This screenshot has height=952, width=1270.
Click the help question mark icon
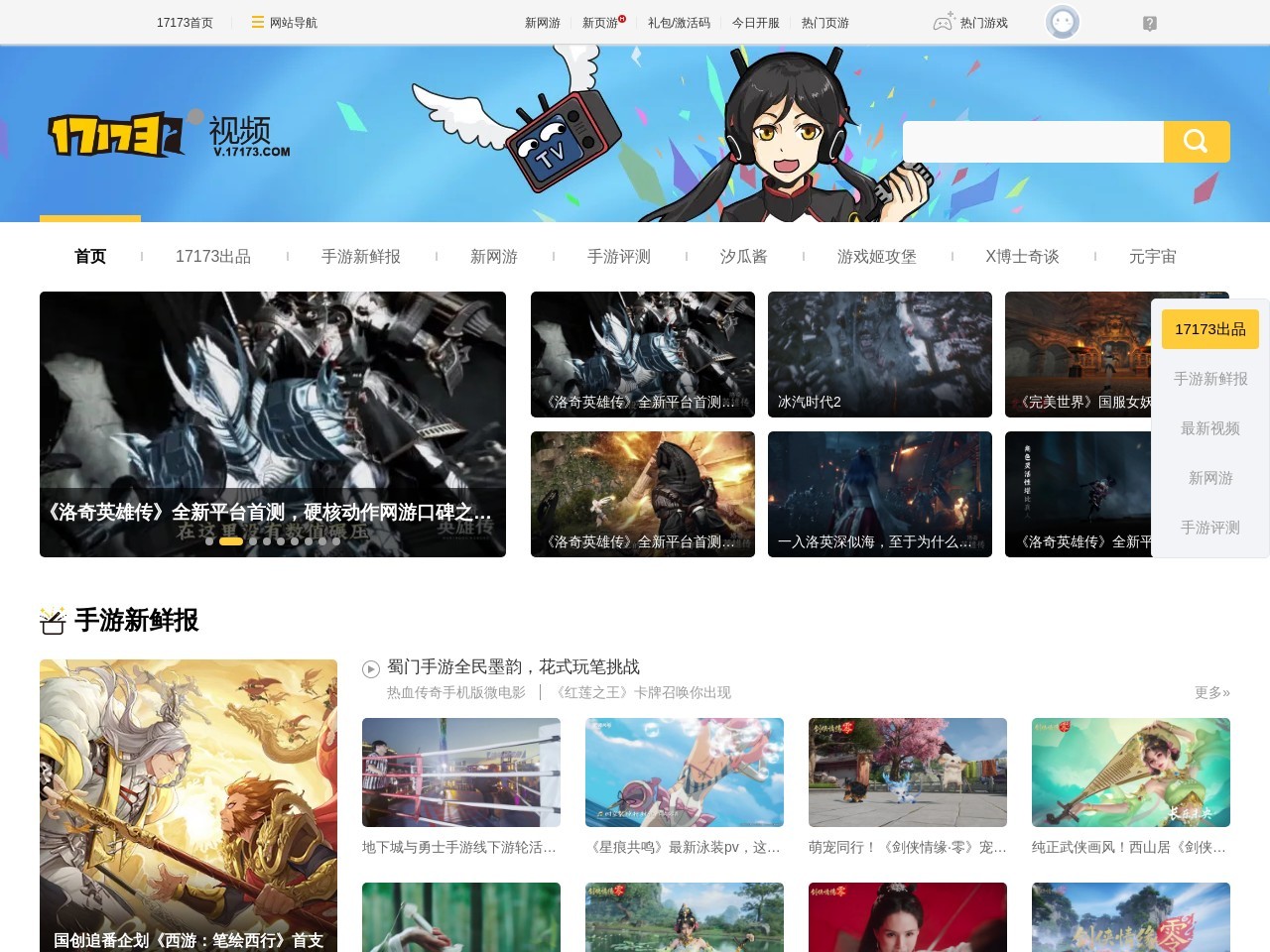(x=1149, y=23)
